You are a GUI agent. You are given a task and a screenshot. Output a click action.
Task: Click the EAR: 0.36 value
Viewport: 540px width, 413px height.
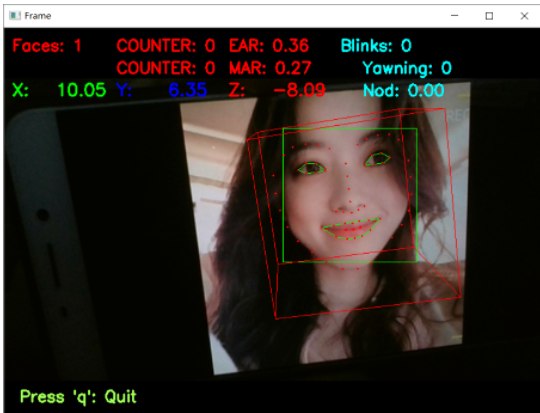(x=269, y=46)
